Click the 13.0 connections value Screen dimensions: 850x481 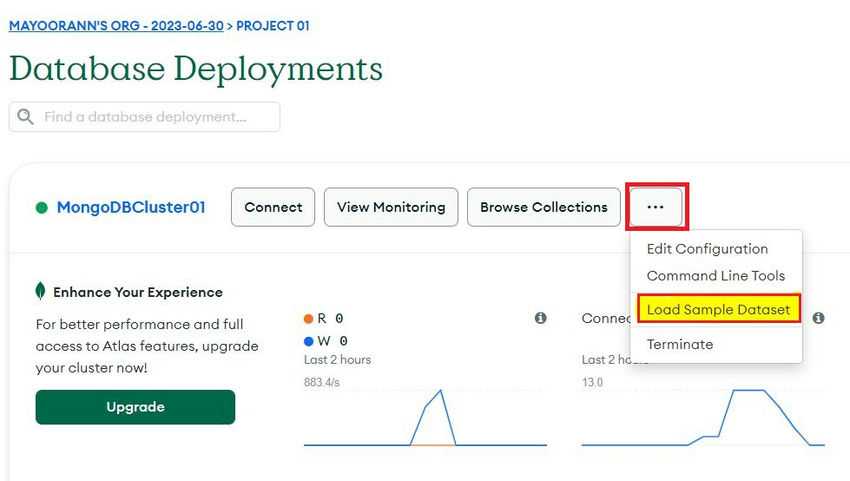point(592,382)
